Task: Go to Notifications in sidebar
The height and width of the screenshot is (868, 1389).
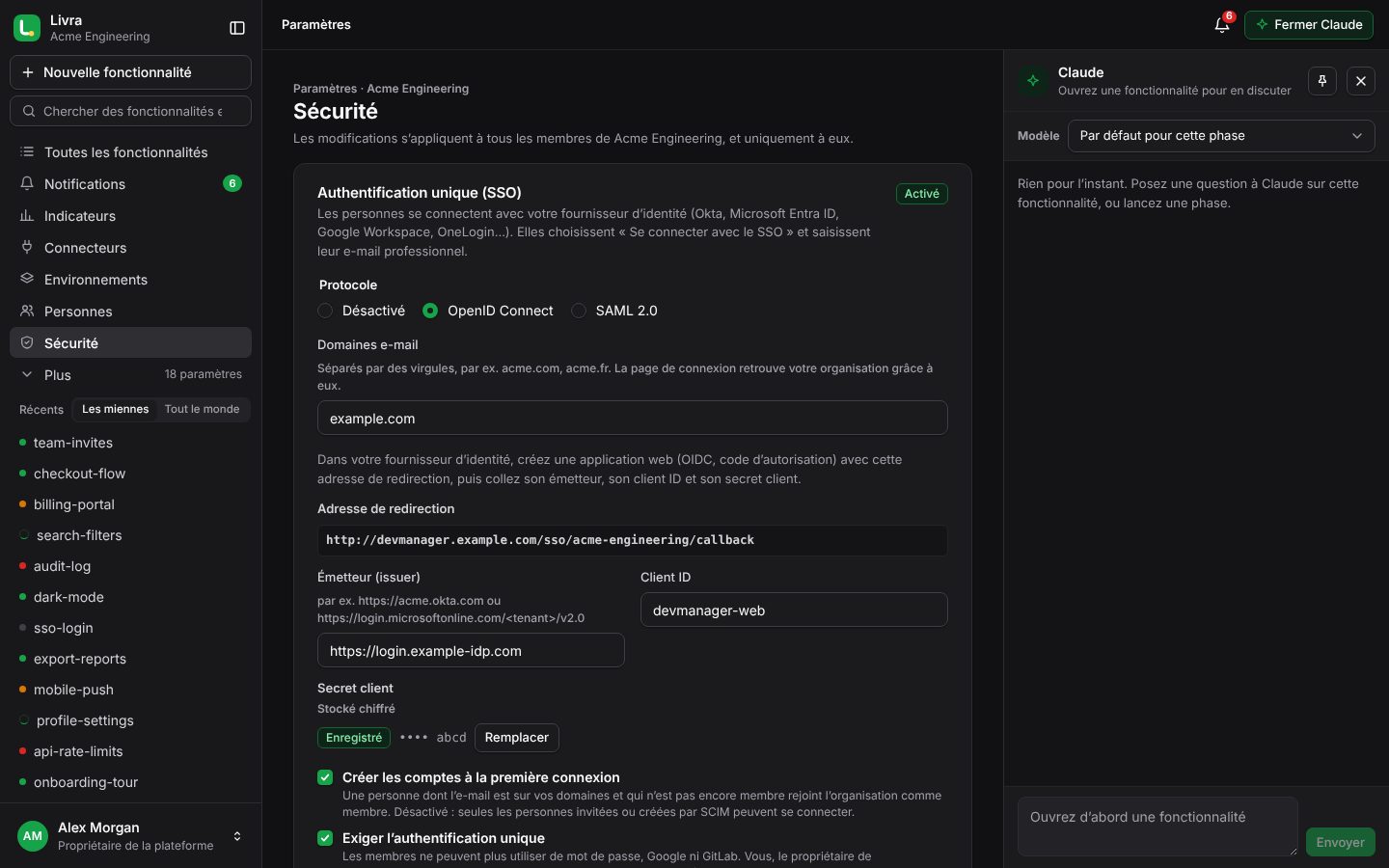Action: click(130, 184)
